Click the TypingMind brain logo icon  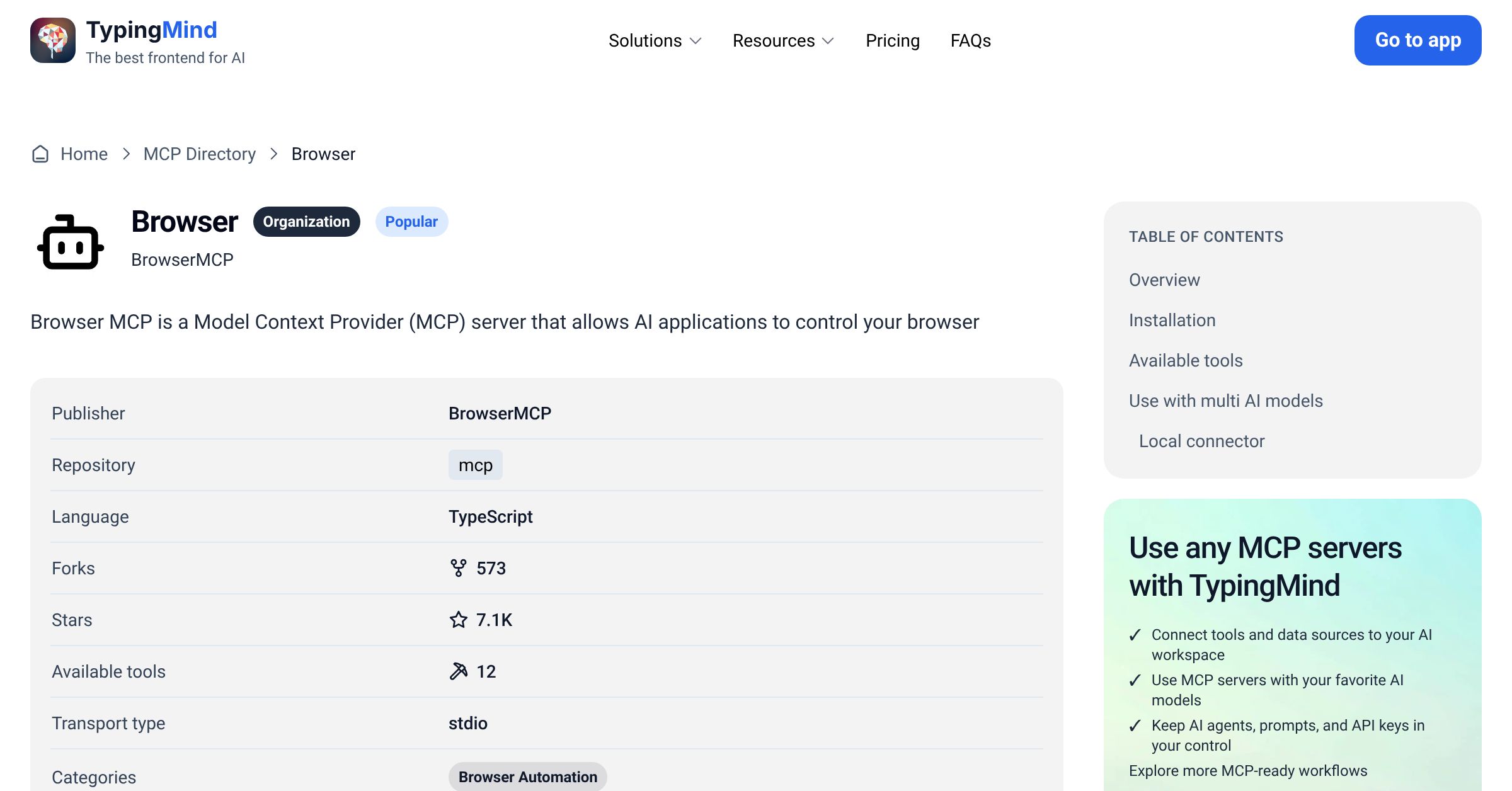point(53,40)
